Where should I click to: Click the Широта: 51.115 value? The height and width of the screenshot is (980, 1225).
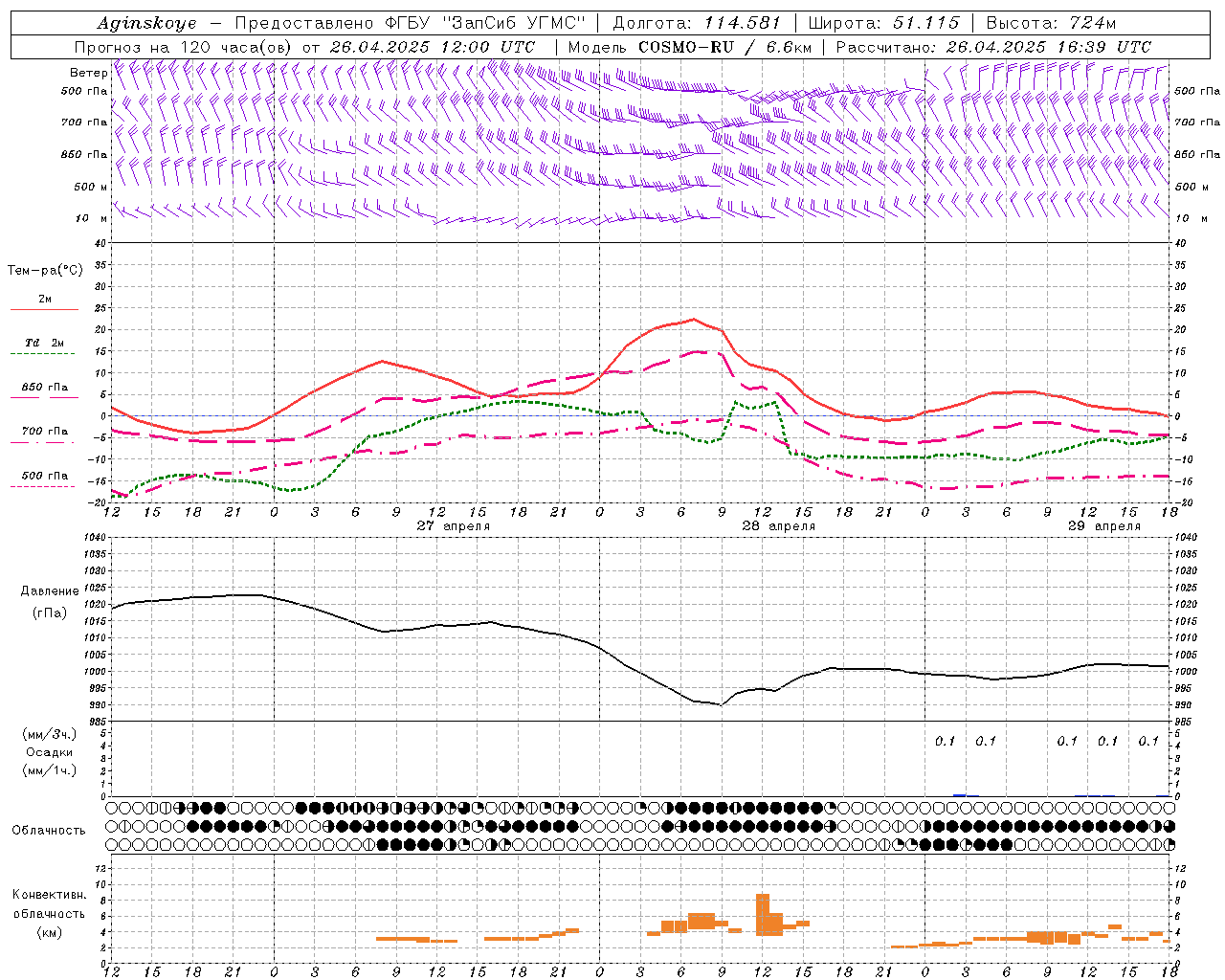pyautogui.click(x=883, y=23)
